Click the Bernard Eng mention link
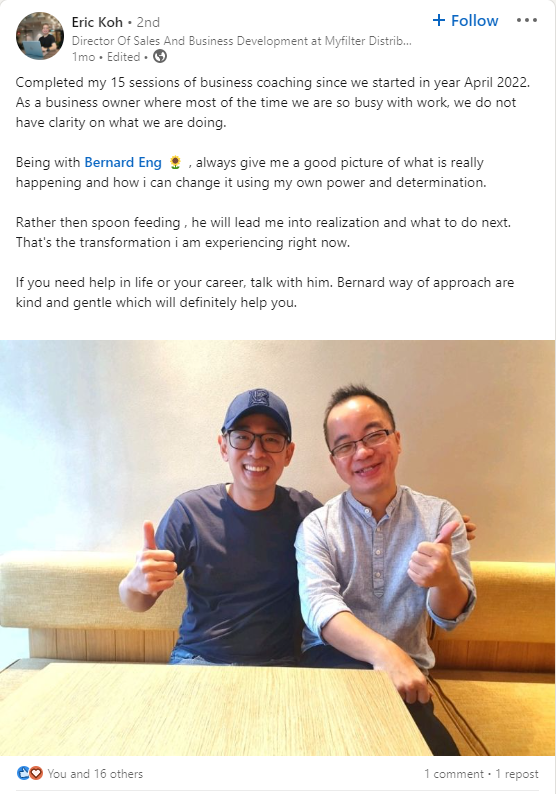Image resolution: width=556 pixels, height=794 pixels. [x=123, y=162]
